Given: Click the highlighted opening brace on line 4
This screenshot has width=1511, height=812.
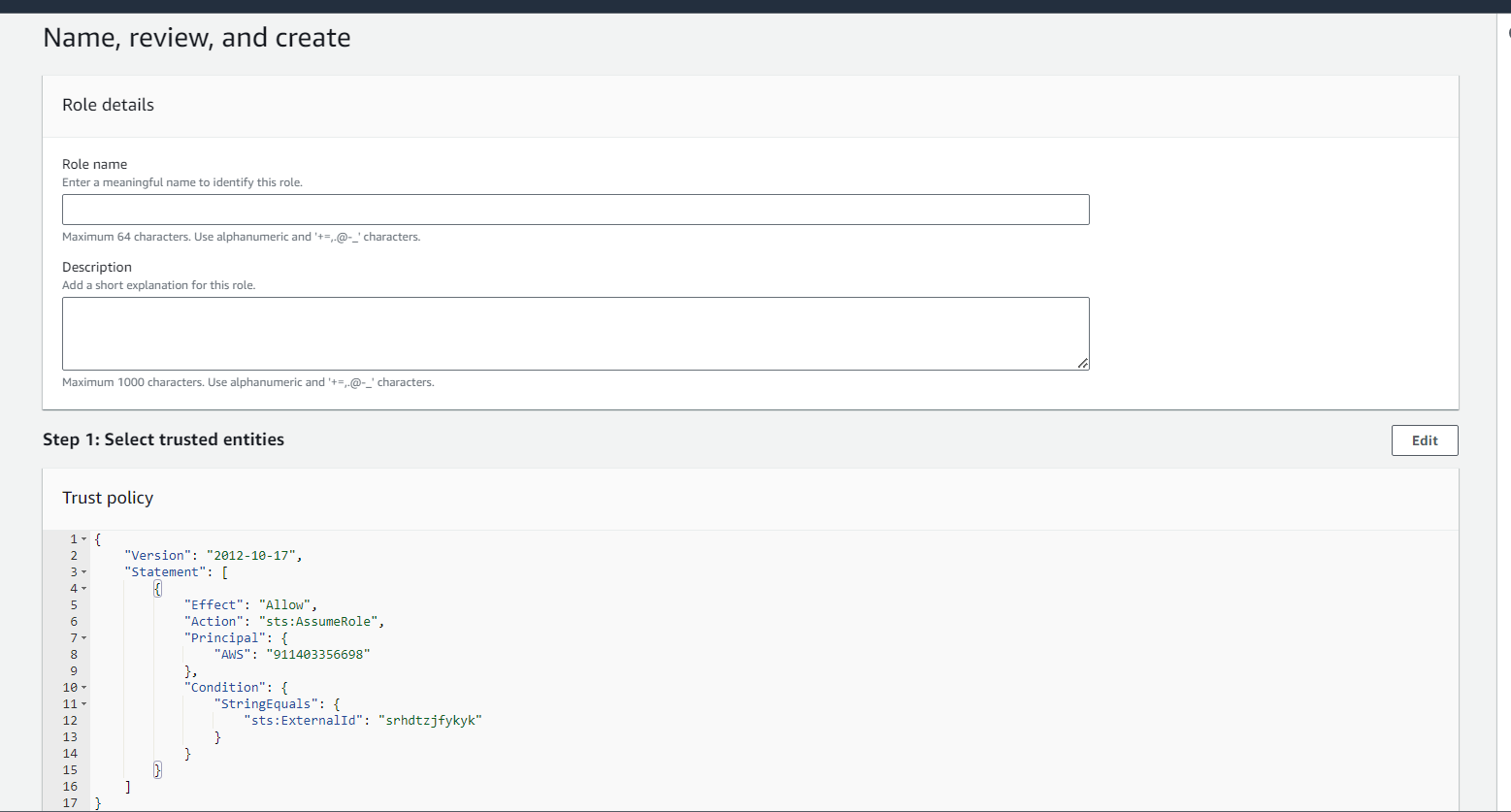Looking at the screenshot, I should coord(158,589).
